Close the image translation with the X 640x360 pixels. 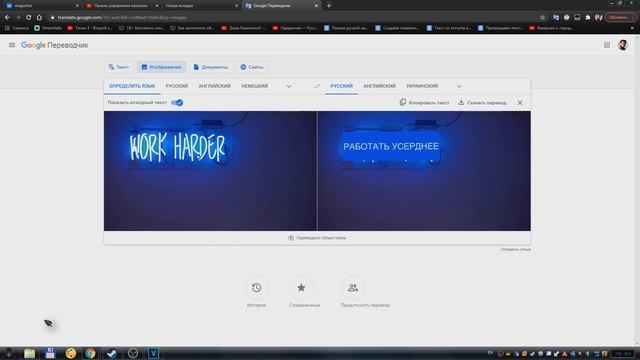[x=520, y=102]
